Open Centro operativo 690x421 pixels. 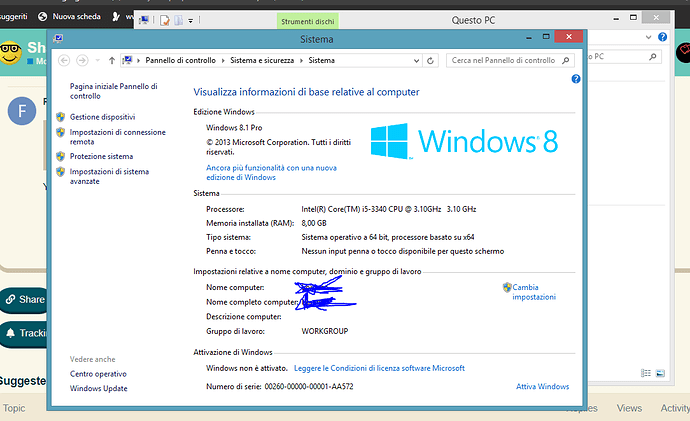pos(98,374)
